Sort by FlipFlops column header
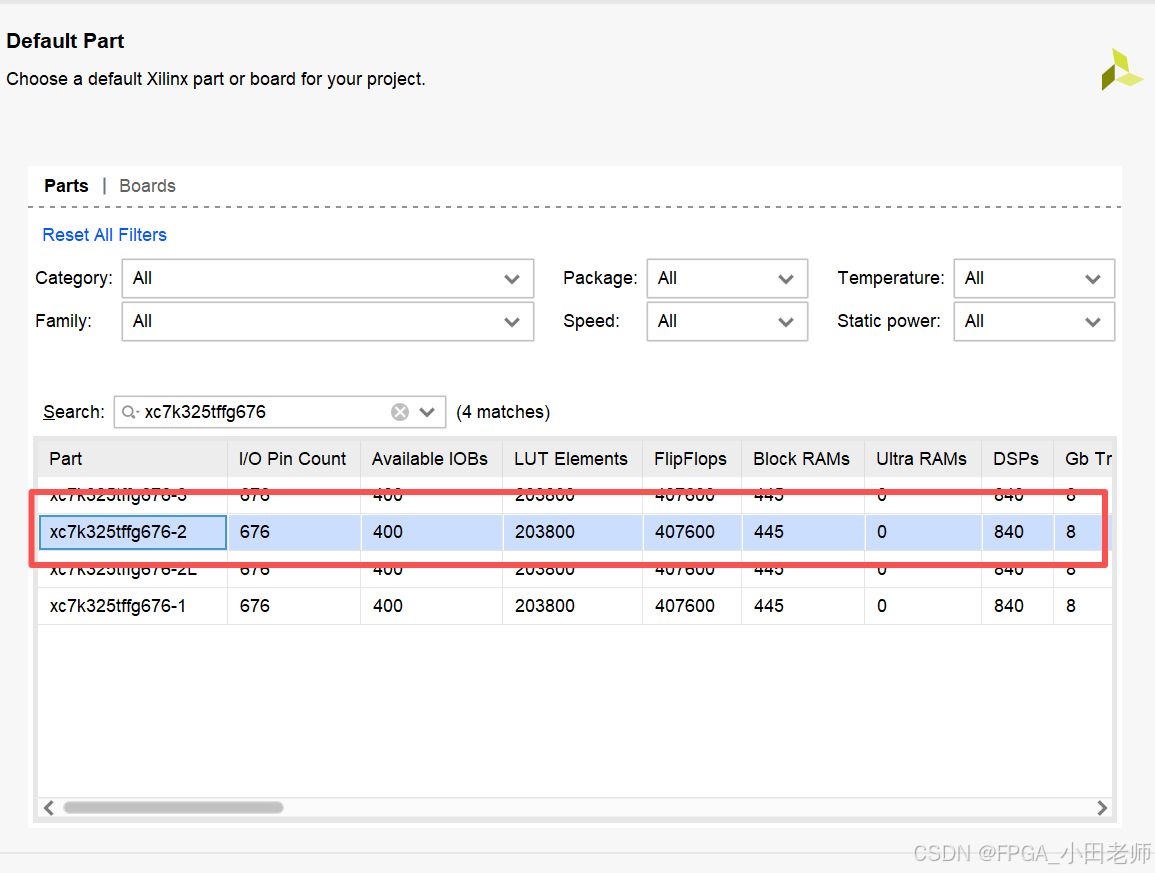 click(x=692, y=459)
